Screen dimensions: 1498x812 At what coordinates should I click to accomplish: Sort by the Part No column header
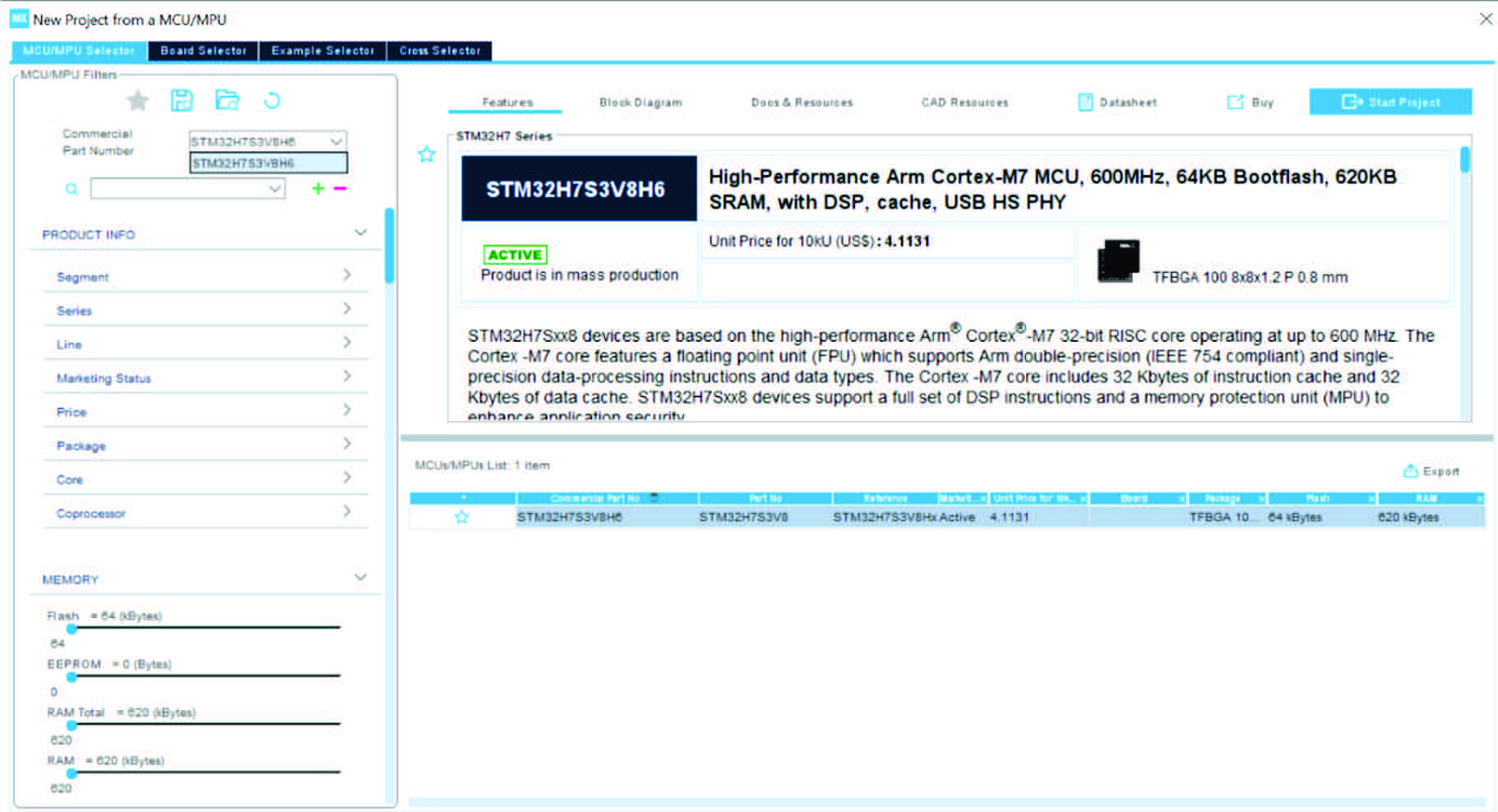pyautogui.click(x=765, y=499)
